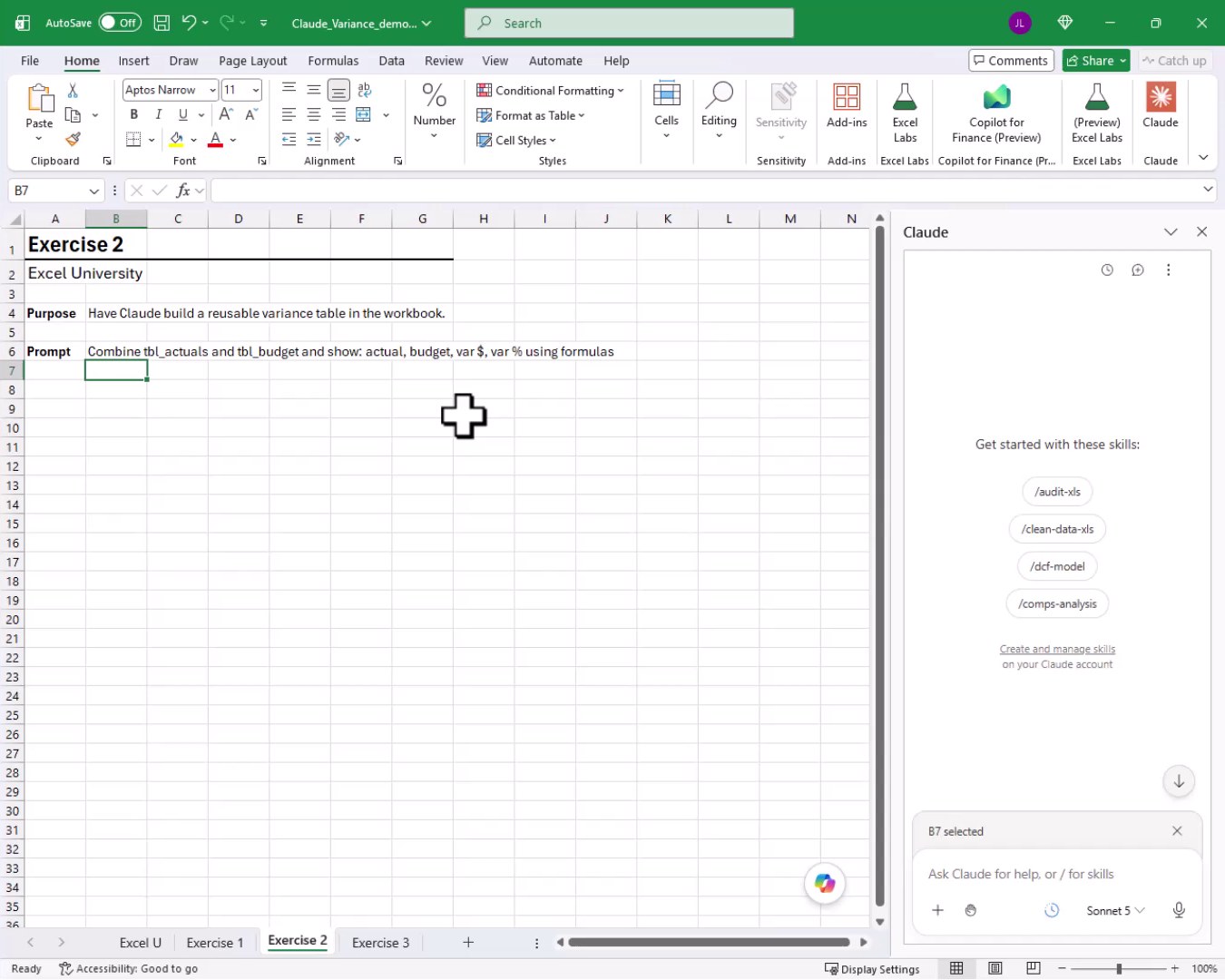Apply the yellow fill color
Viewport: 1225px width, 980px height.
click(x=177, y=140)
